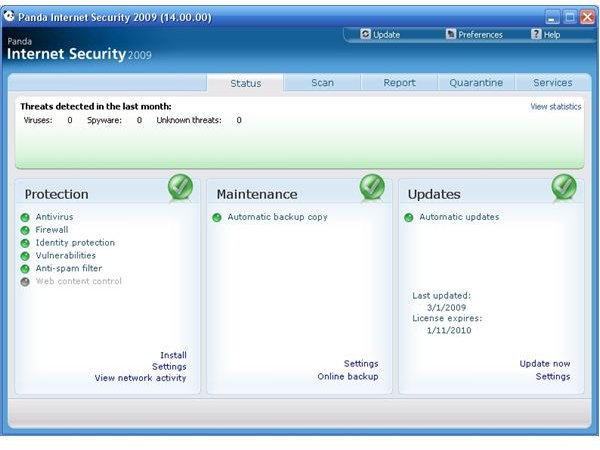
Task: Click the Protection green checkmark icon
Action: pos(180,187)
